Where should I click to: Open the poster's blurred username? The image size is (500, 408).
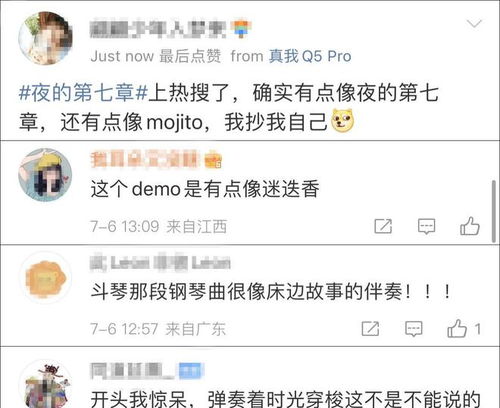(x=159, y=29)
